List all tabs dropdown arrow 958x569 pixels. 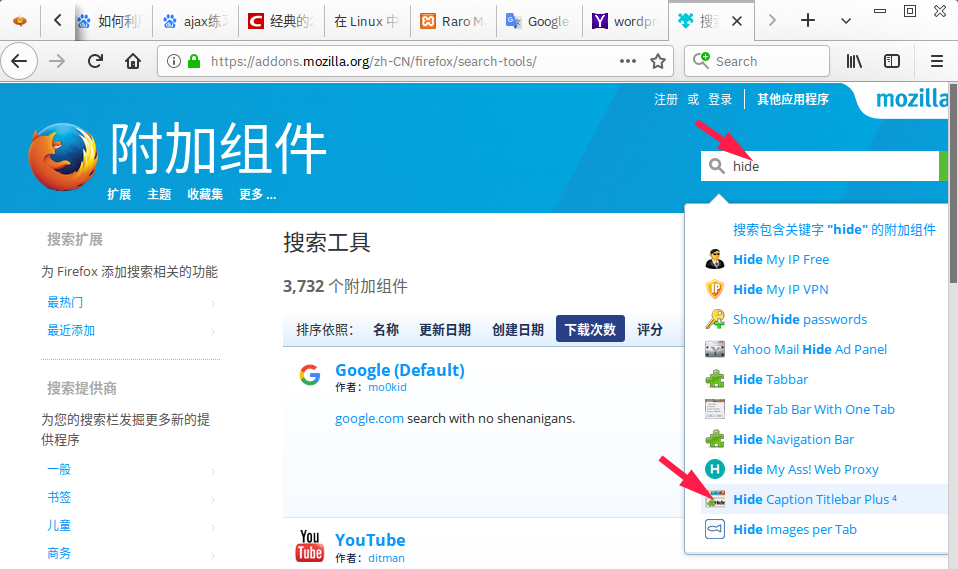coord(846,21)
